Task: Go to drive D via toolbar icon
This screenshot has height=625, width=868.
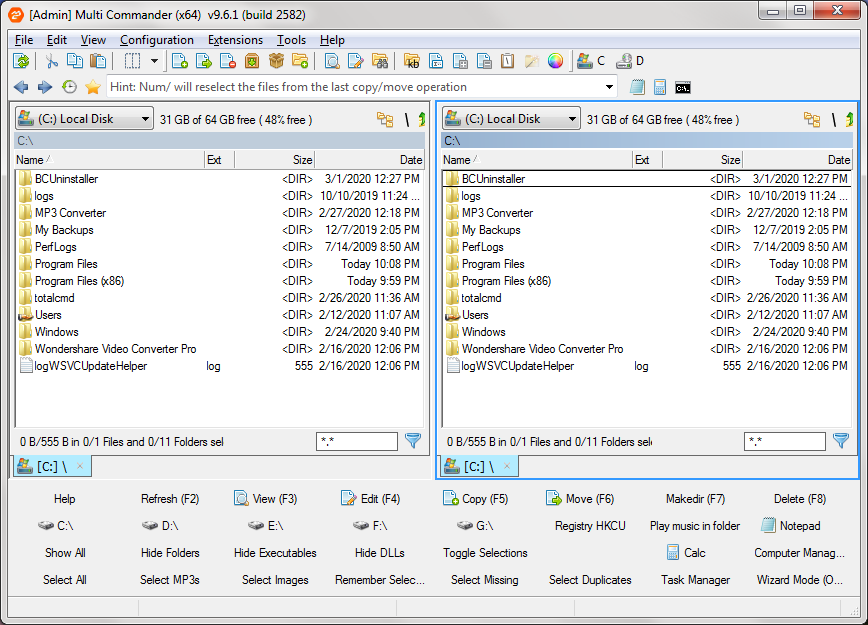Action: pyautogui.click(x=630, y=61)
